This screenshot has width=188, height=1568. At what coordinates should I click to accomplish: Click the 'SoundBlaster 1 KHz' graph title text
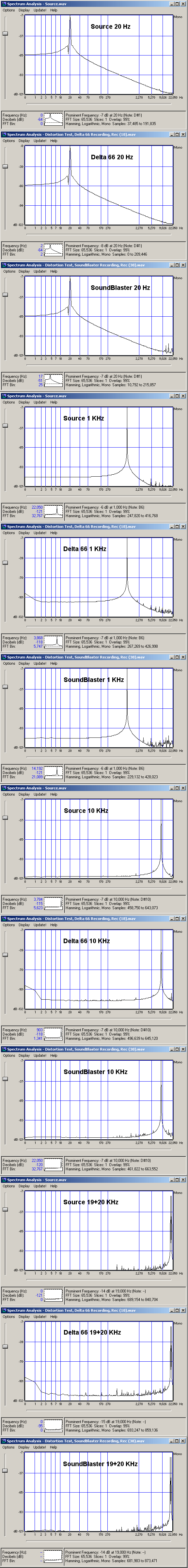click(x=94, y=679)
